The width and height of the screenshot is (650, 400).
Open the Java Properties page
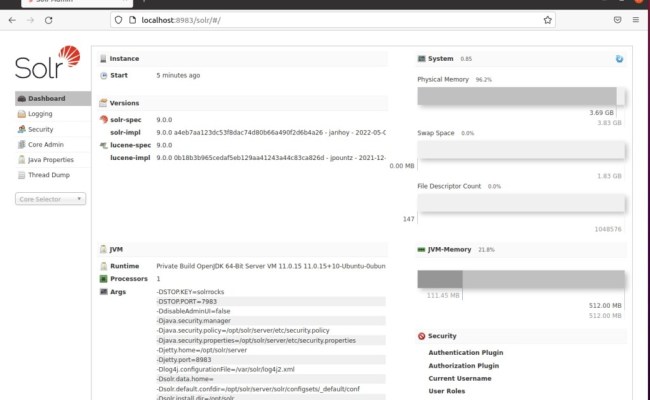point(51,160)
